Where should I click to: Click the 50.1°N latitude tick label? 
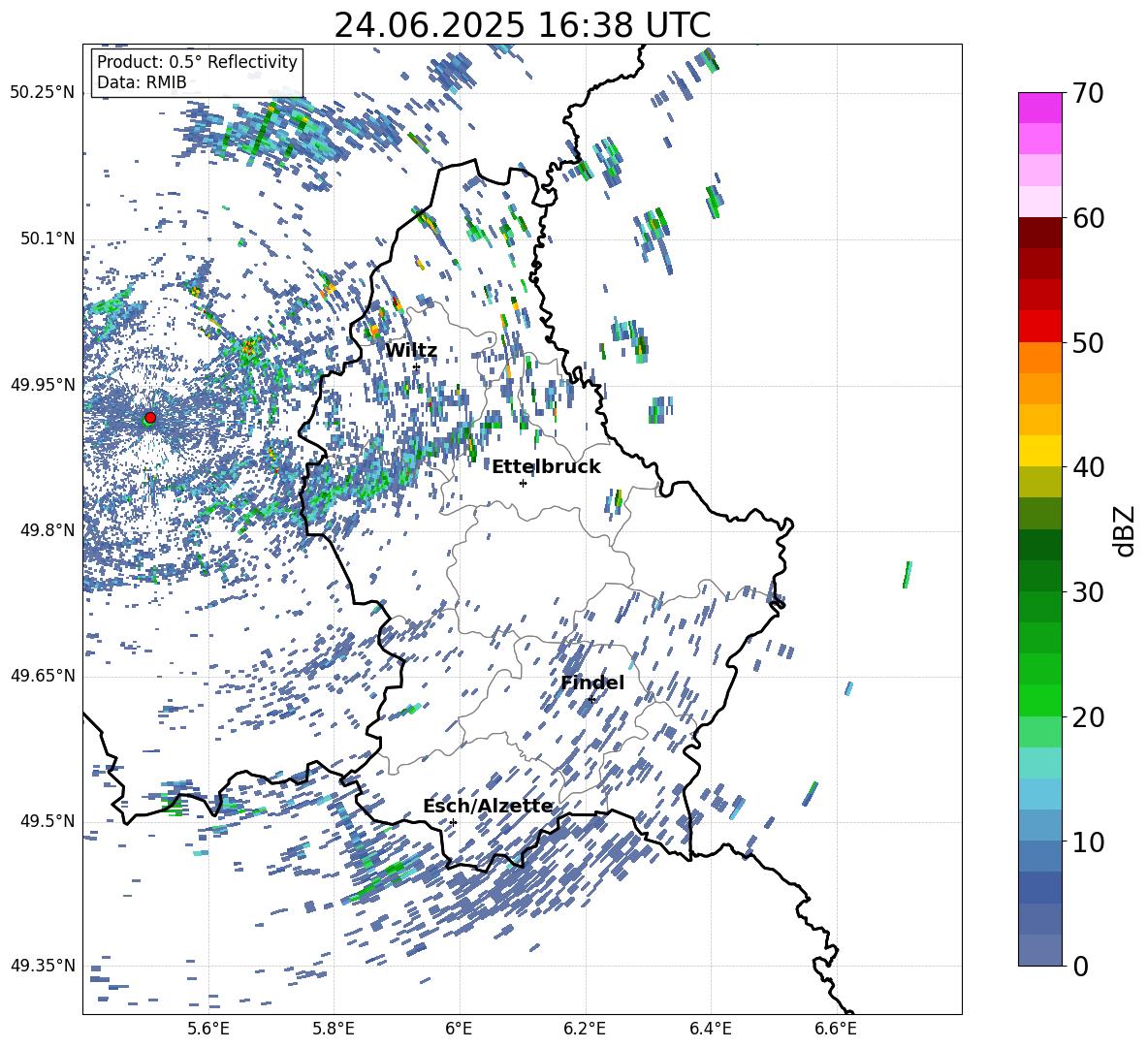(x=48, y=238)
